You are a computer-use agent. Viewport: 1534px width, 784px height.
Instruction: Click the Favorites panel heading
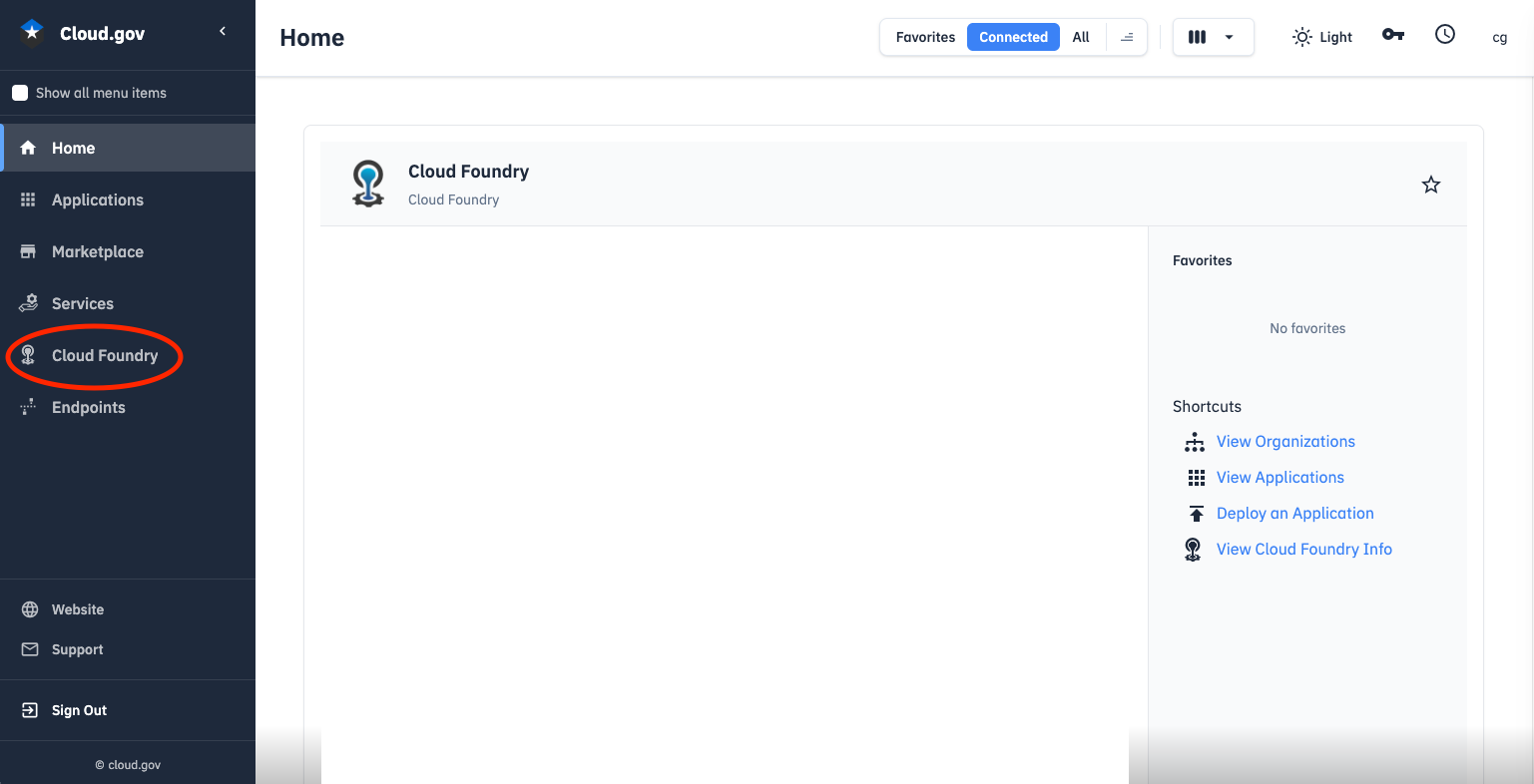1202,260
